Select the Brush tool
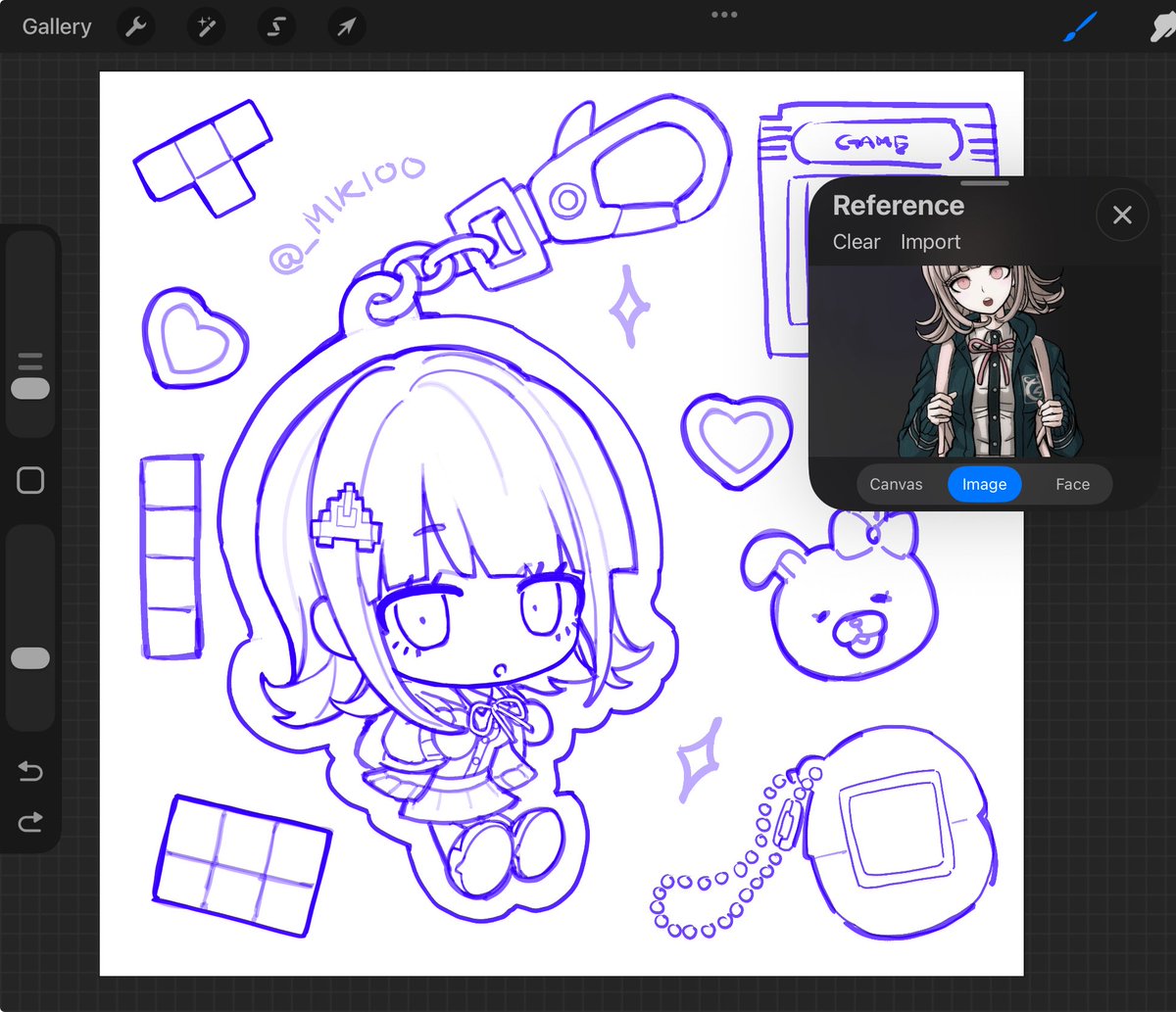Image resolution: width=1176 pixels, height=1012 pixels. click(x=1082, y=27)
